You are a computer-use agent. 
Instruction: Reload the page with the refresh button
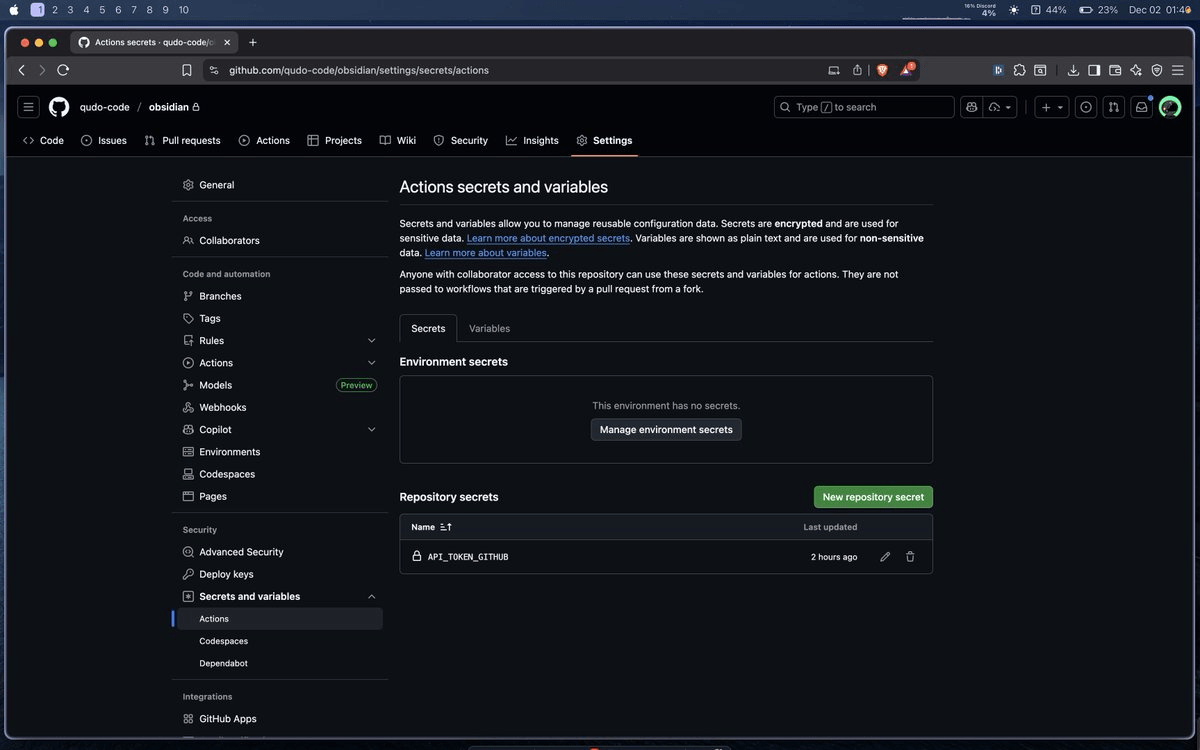63,70
